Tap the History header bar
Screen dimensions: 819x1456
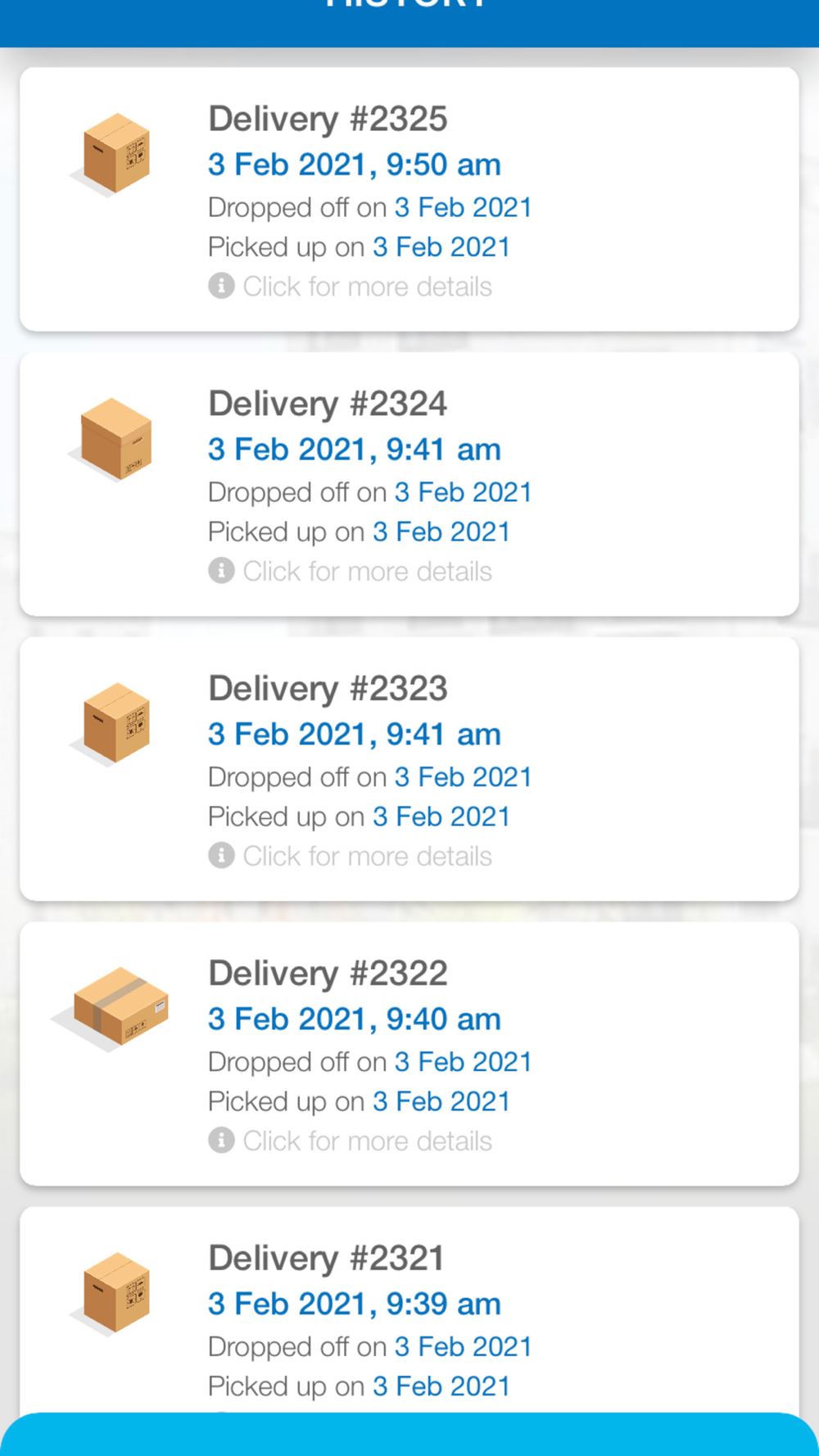click(409, 23)
